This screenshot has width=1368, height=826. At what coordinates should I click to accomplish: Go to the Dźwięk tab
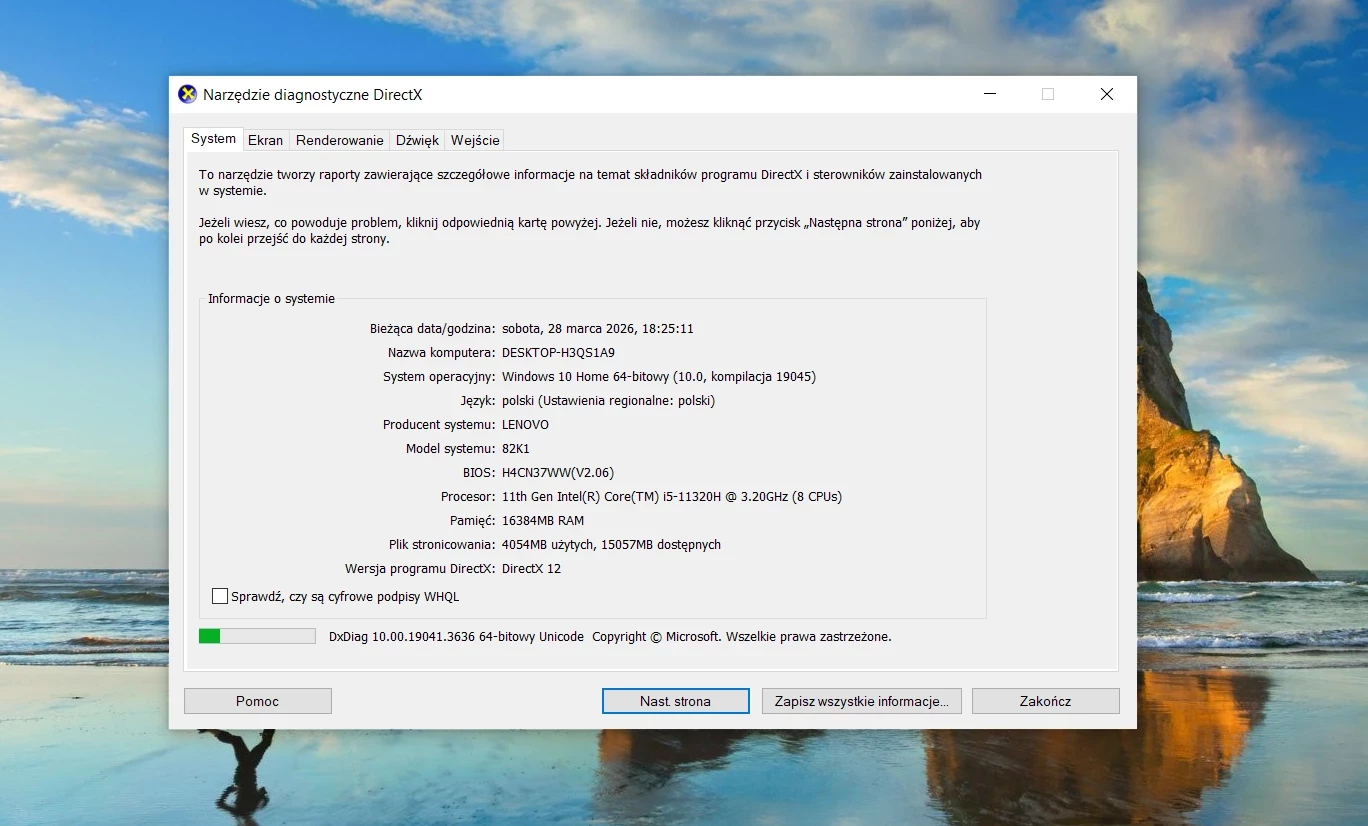[x=417, y=140]
